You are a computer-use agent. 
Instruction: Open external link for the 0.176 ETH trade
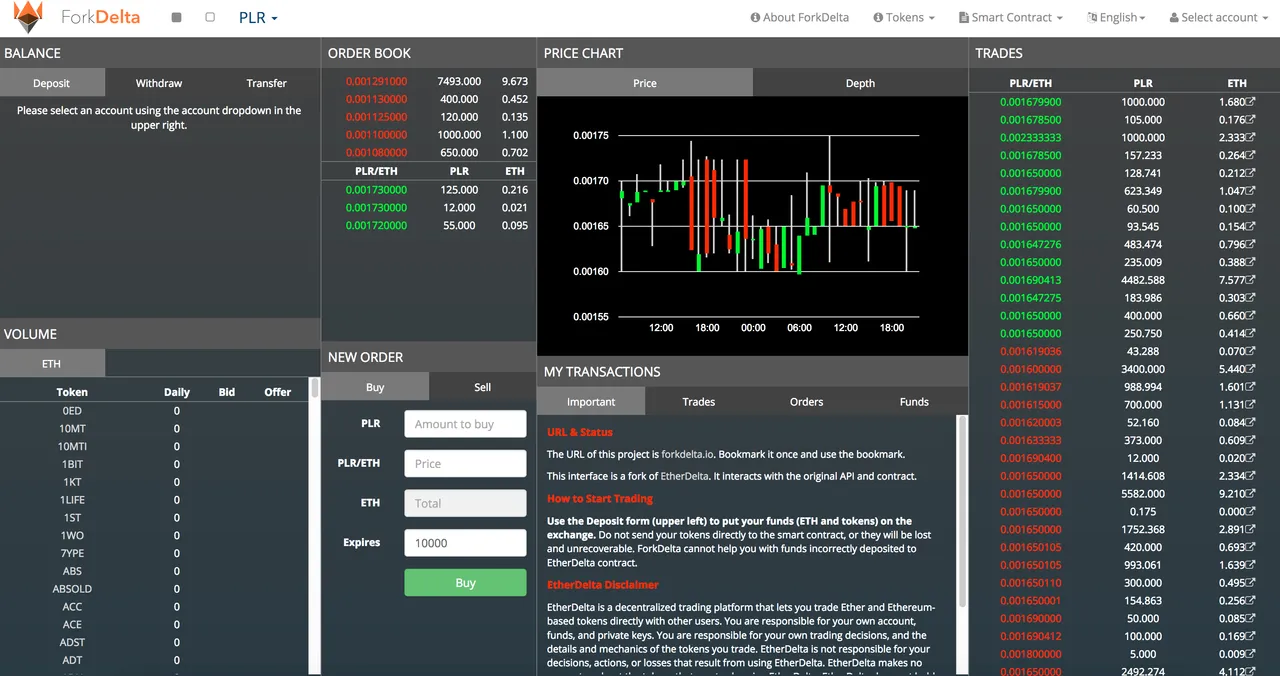point(1251,120)
